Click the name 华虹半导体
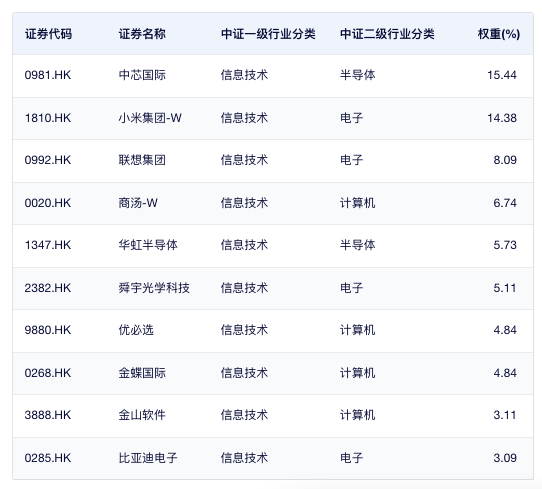The image size is (542, 489). [x=148, y=245]
